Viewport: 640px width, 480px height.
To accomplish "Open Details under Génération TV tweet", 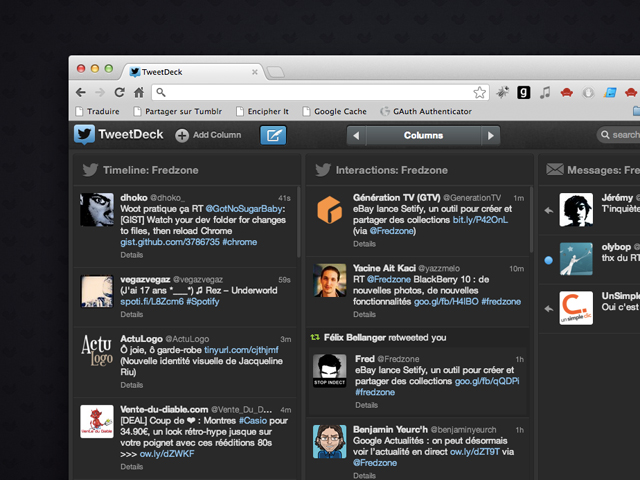I will (364, 244).
